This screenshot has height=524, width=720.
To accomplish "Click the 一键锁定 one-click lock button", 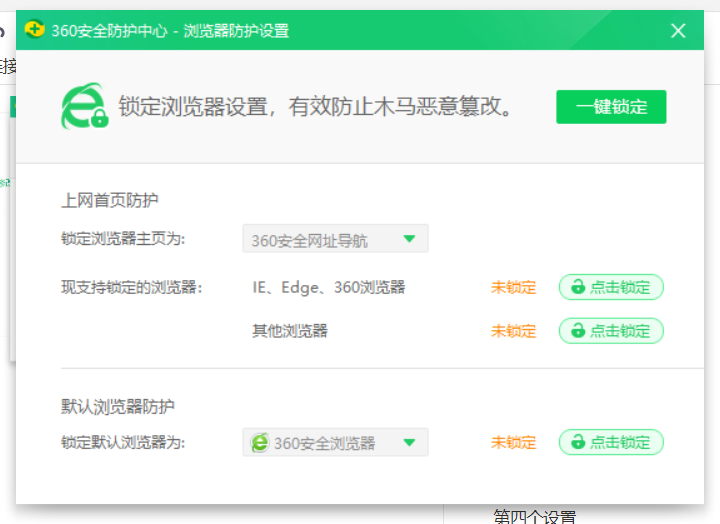I will click(611, 107).
